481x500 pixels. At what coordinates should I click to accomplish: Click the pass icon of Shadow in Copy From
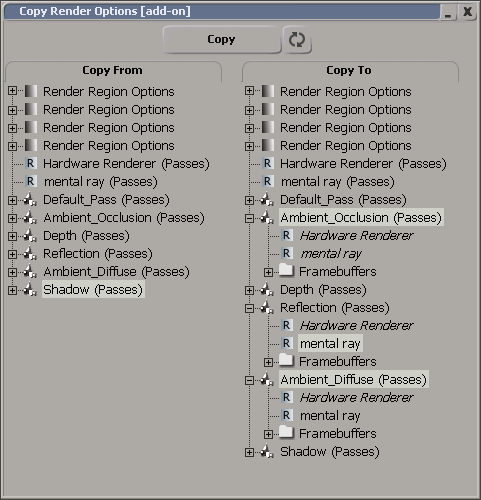coord(30,289)
